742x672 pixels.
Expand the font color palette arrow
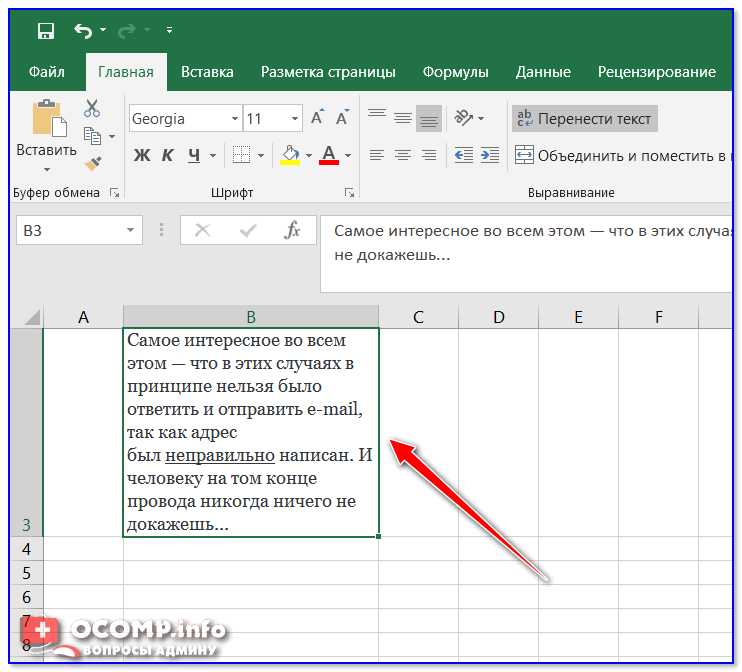348,155
